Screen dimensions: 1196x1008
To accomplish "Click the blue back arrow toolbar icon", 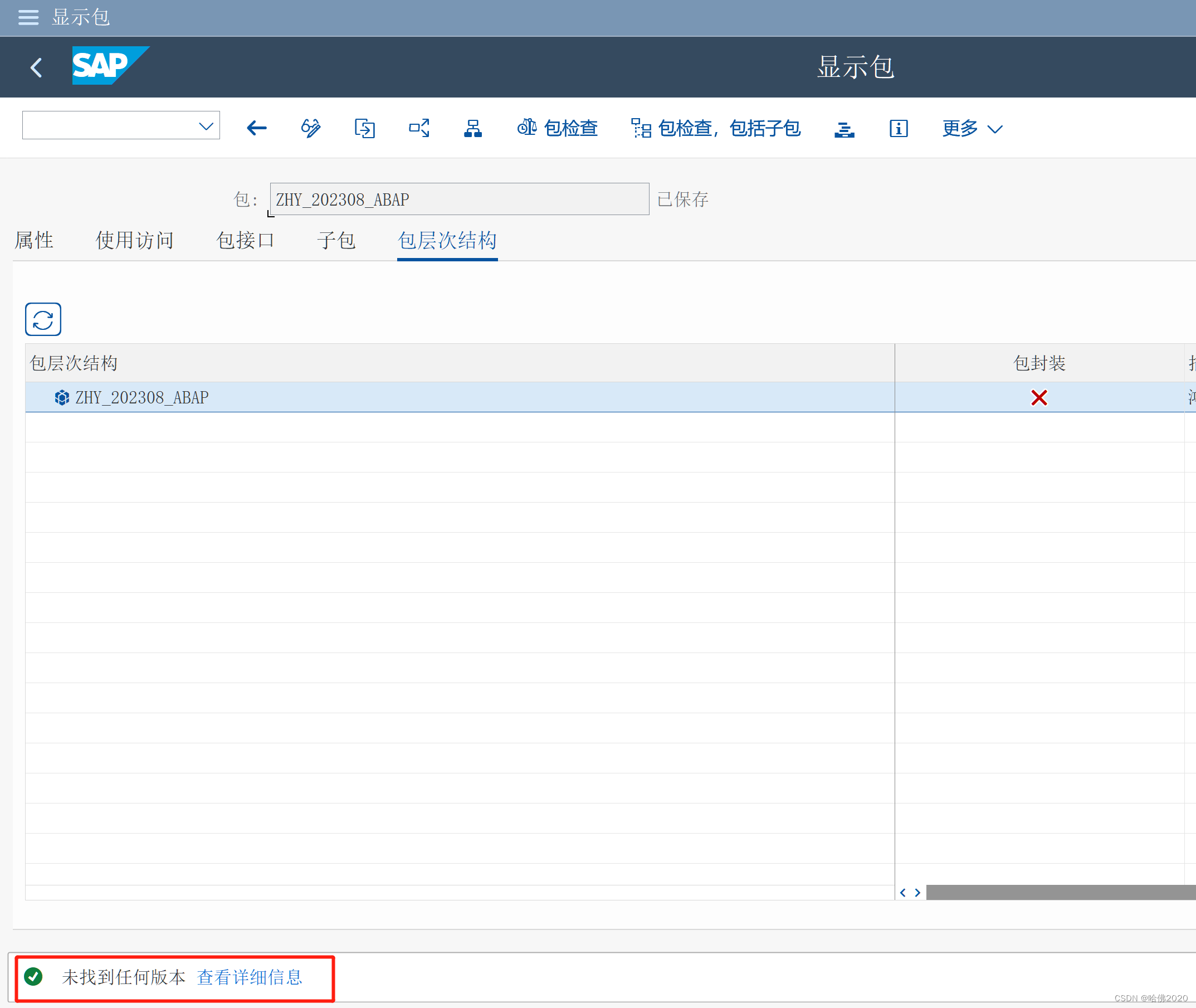I will [256, 128].
